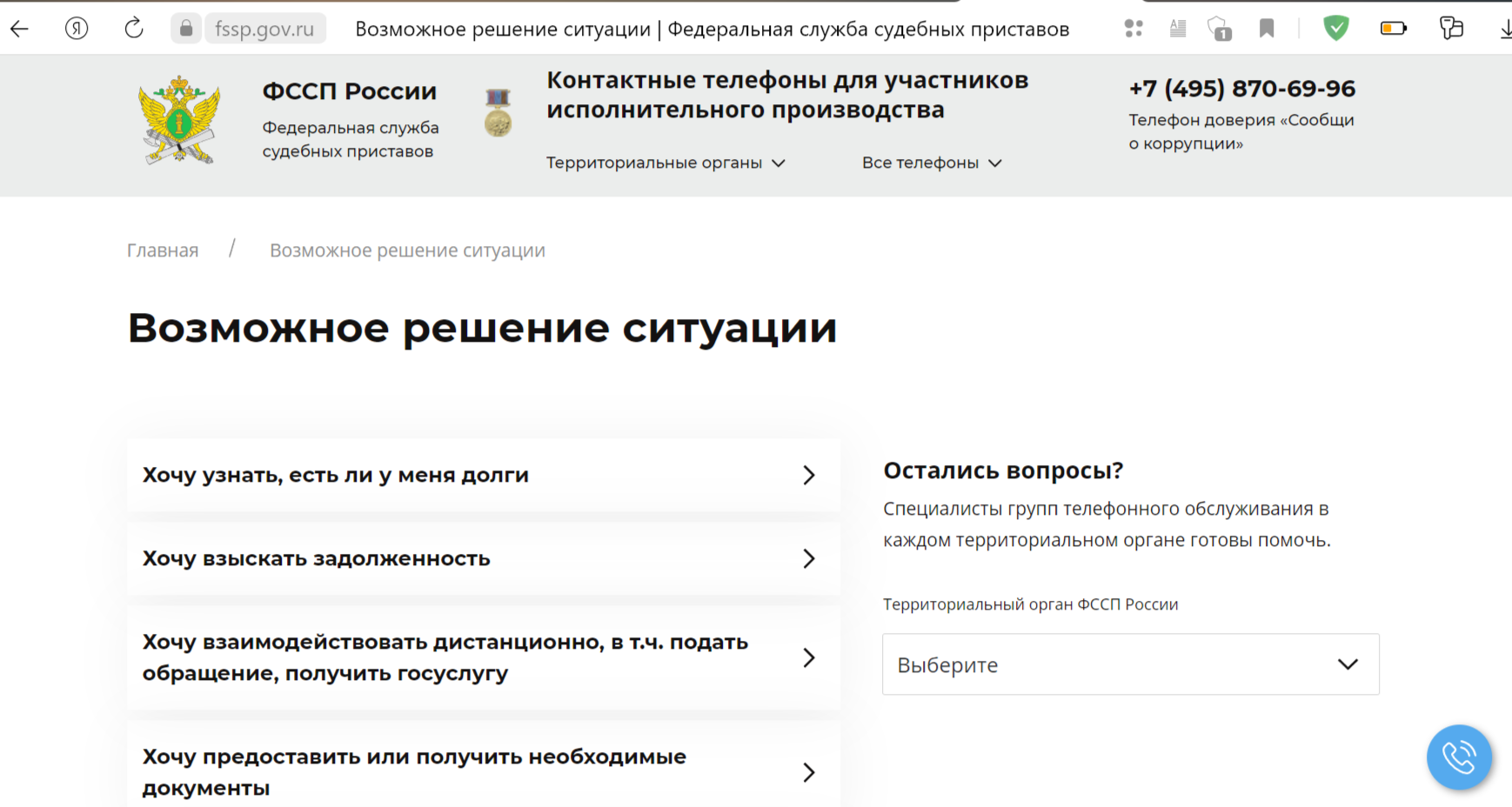This screenshot has height=807, width=1512.
Task: Go back using the browser back arrow
Action: (x=19, y=29)
